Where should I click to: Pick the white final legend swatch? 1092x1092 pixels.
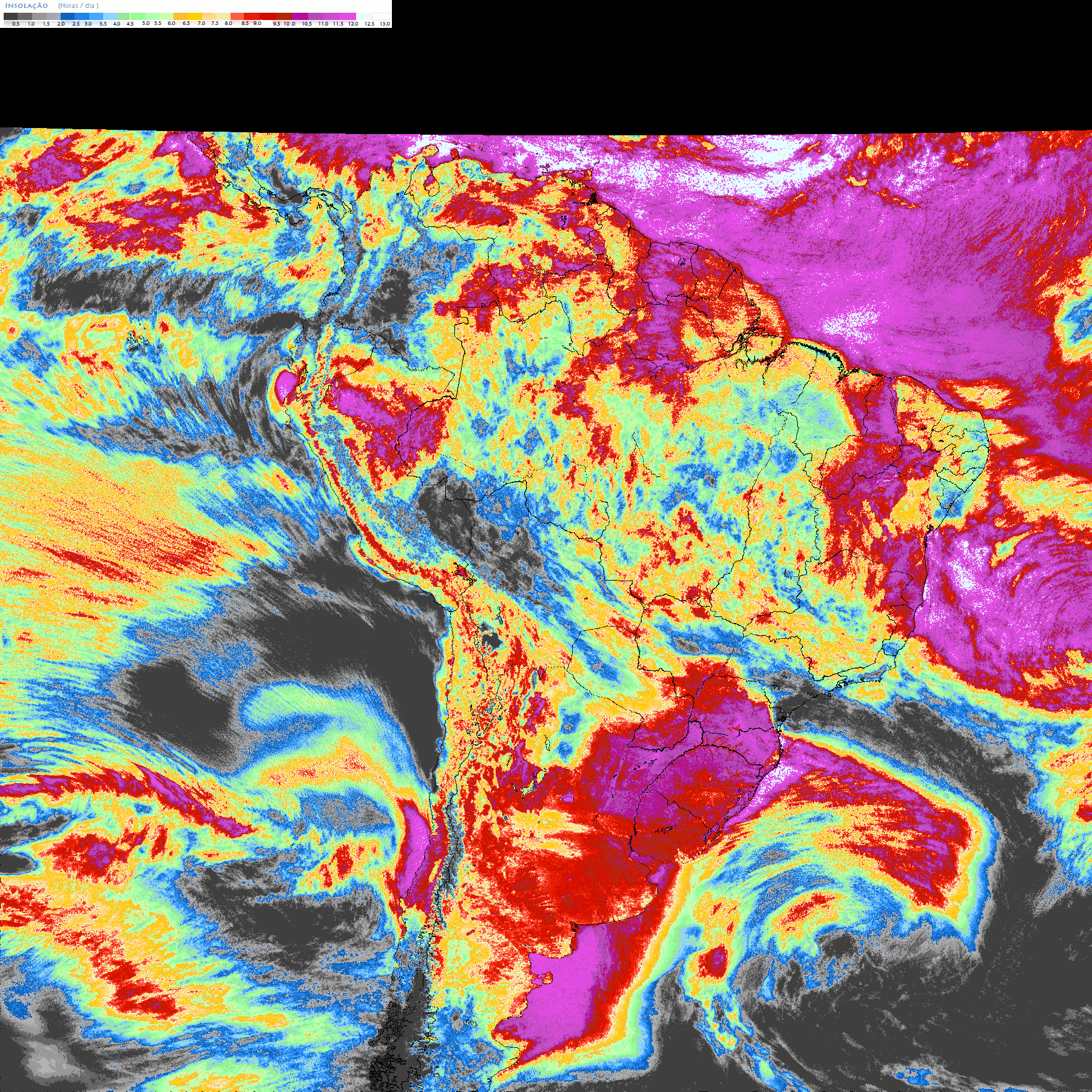click(382, 16)
